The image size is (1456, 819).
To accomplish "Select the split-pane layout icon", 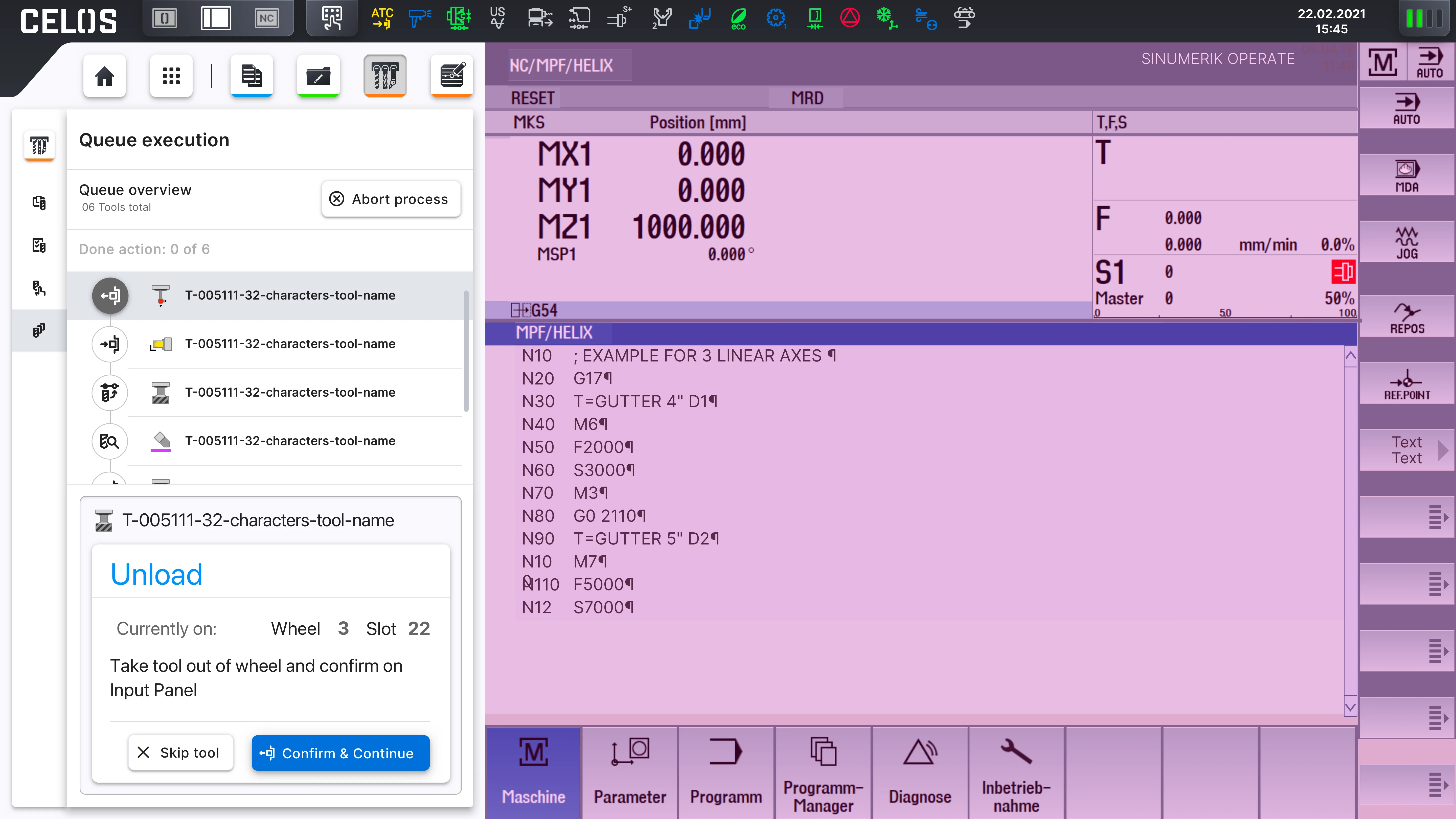I will point(216,18).
